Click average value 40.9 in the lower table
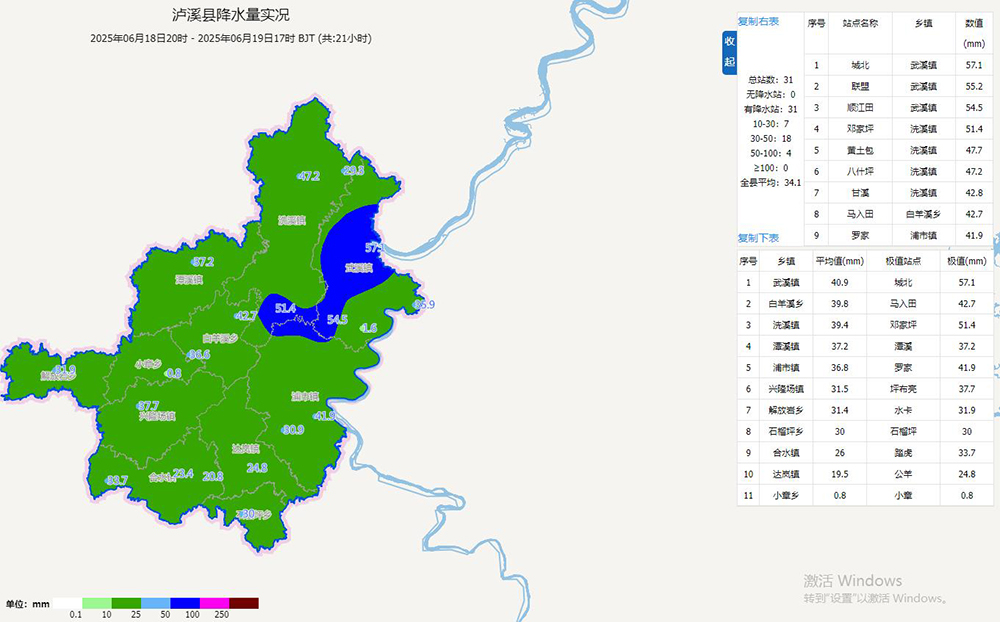The height and width of the screenshot is (622, 1000). coord(840,283)
